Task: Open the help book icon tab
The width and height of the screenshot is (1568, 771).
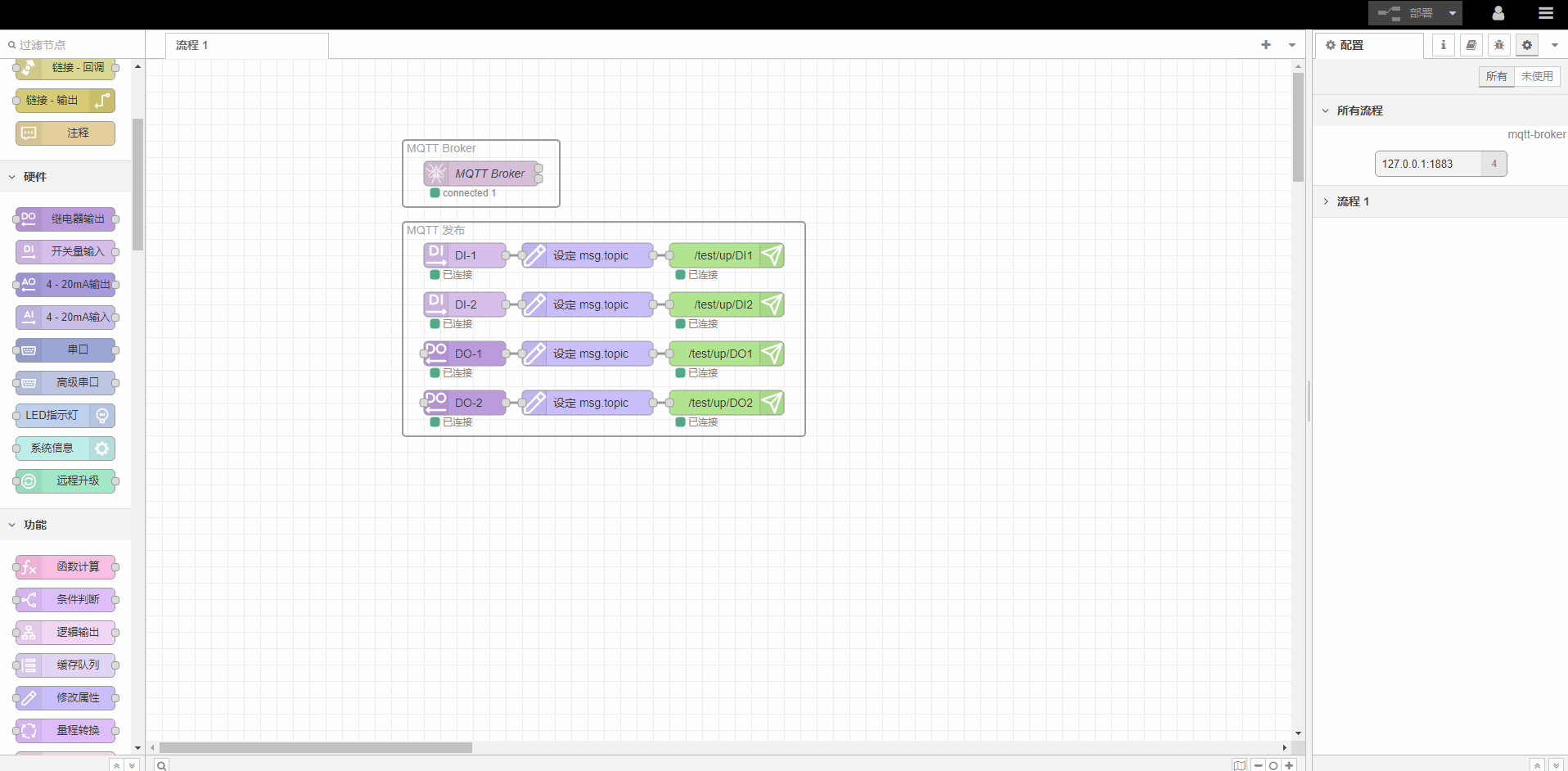Action: [x=1471, y=45]
